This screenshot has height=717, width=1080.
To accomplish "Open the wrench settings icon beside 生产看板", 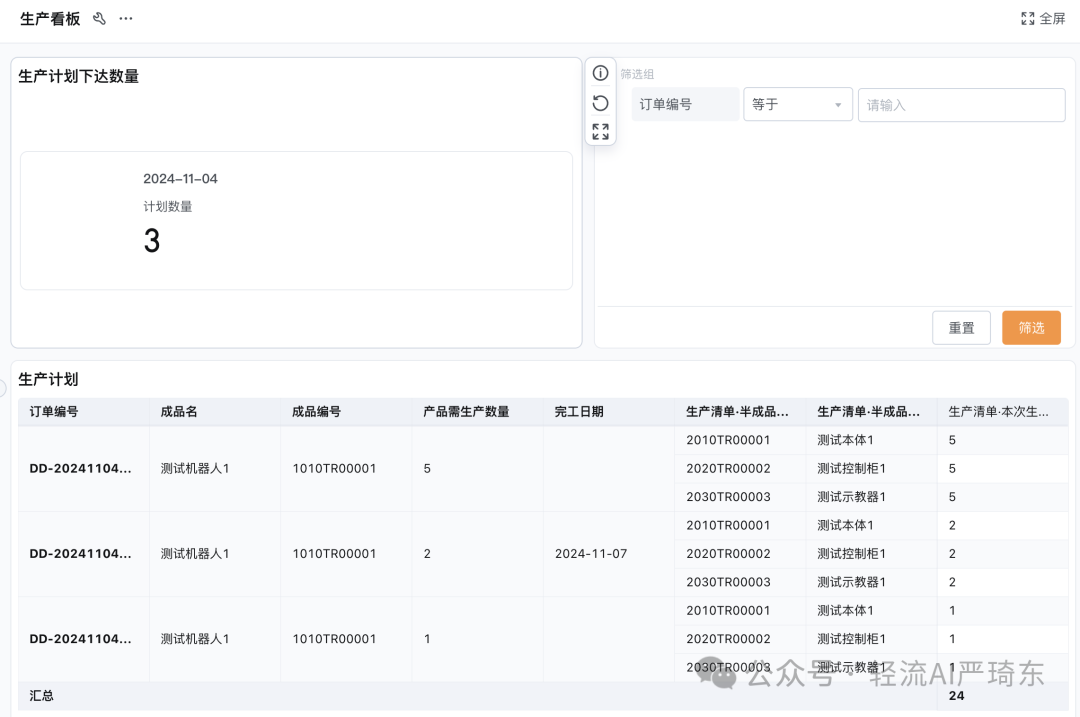I will click(x=99, y=19).
